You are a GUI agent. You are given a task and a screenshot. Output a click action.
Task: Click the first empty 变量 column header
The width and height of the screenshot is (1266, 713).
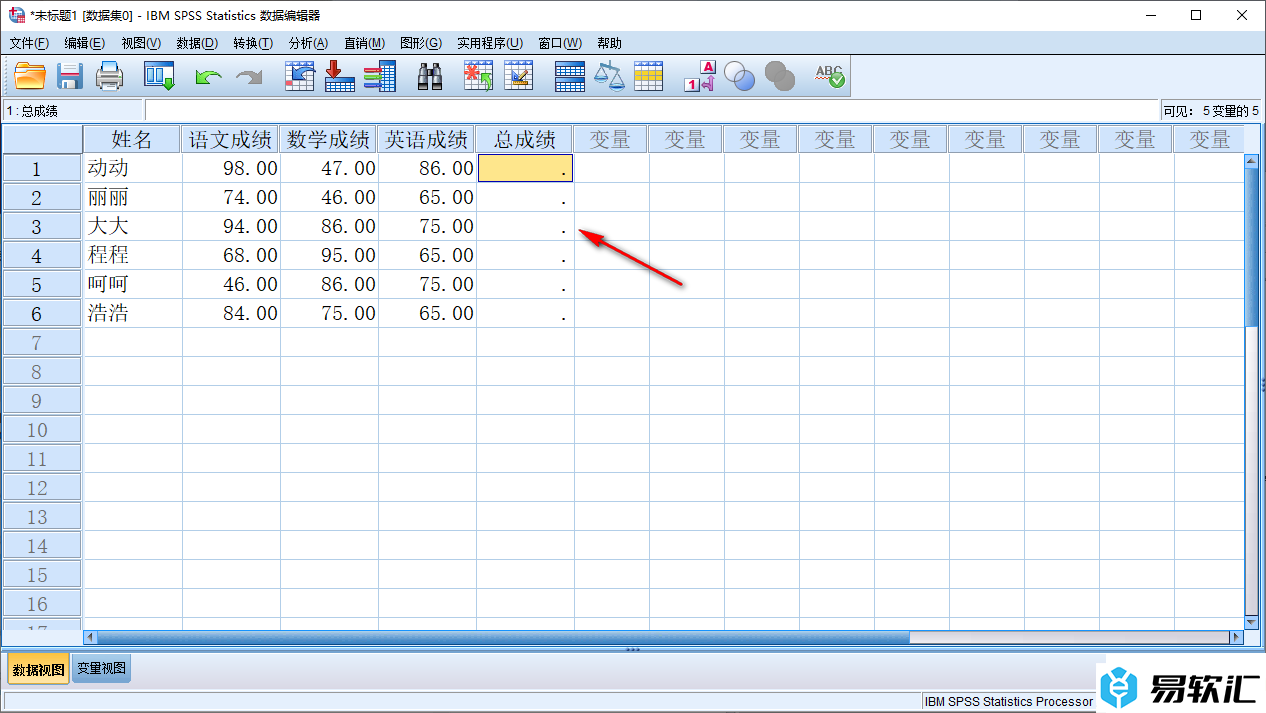(610, 139)
